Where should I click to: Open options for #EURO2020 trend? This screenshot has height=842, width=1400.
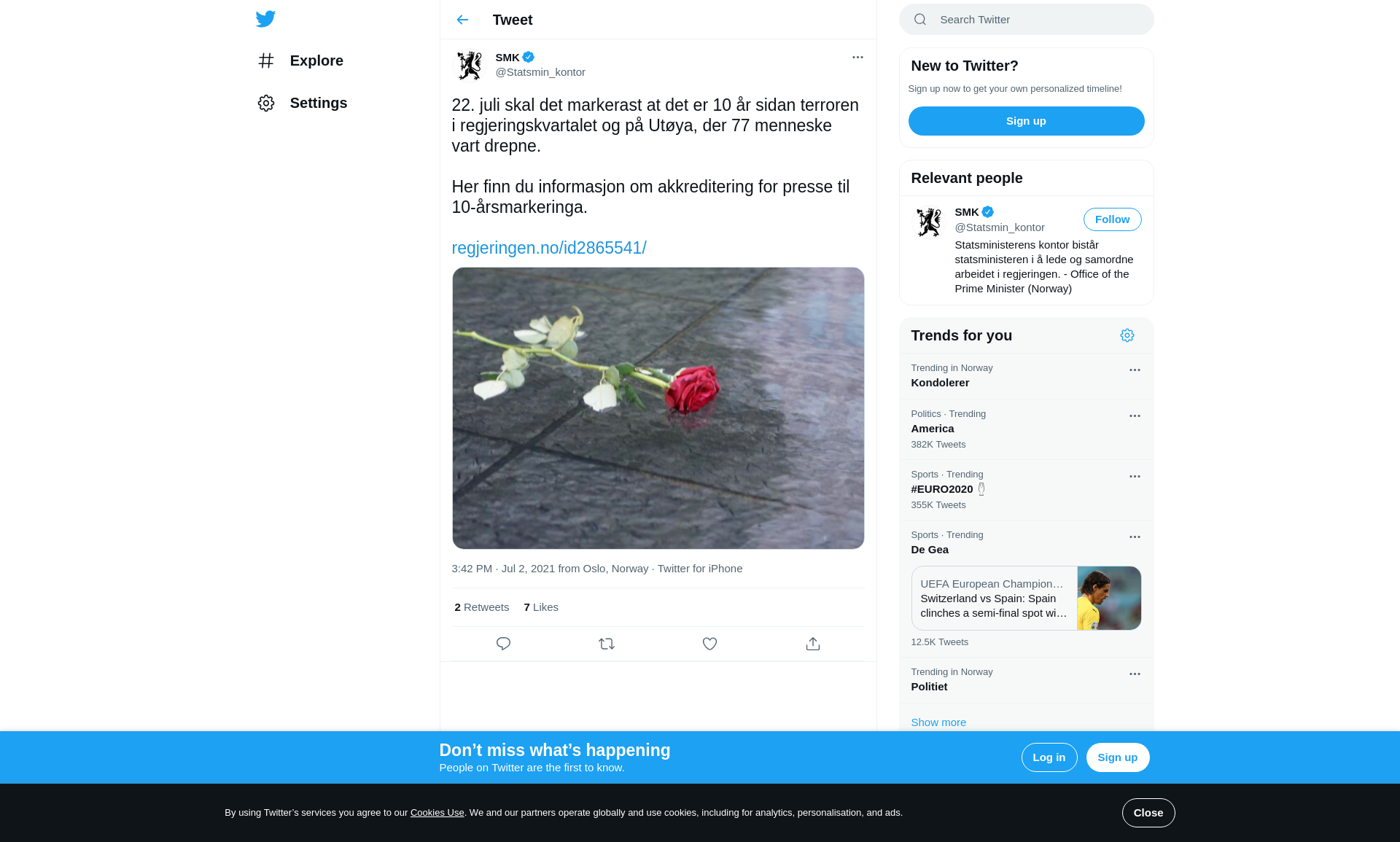1135,477
